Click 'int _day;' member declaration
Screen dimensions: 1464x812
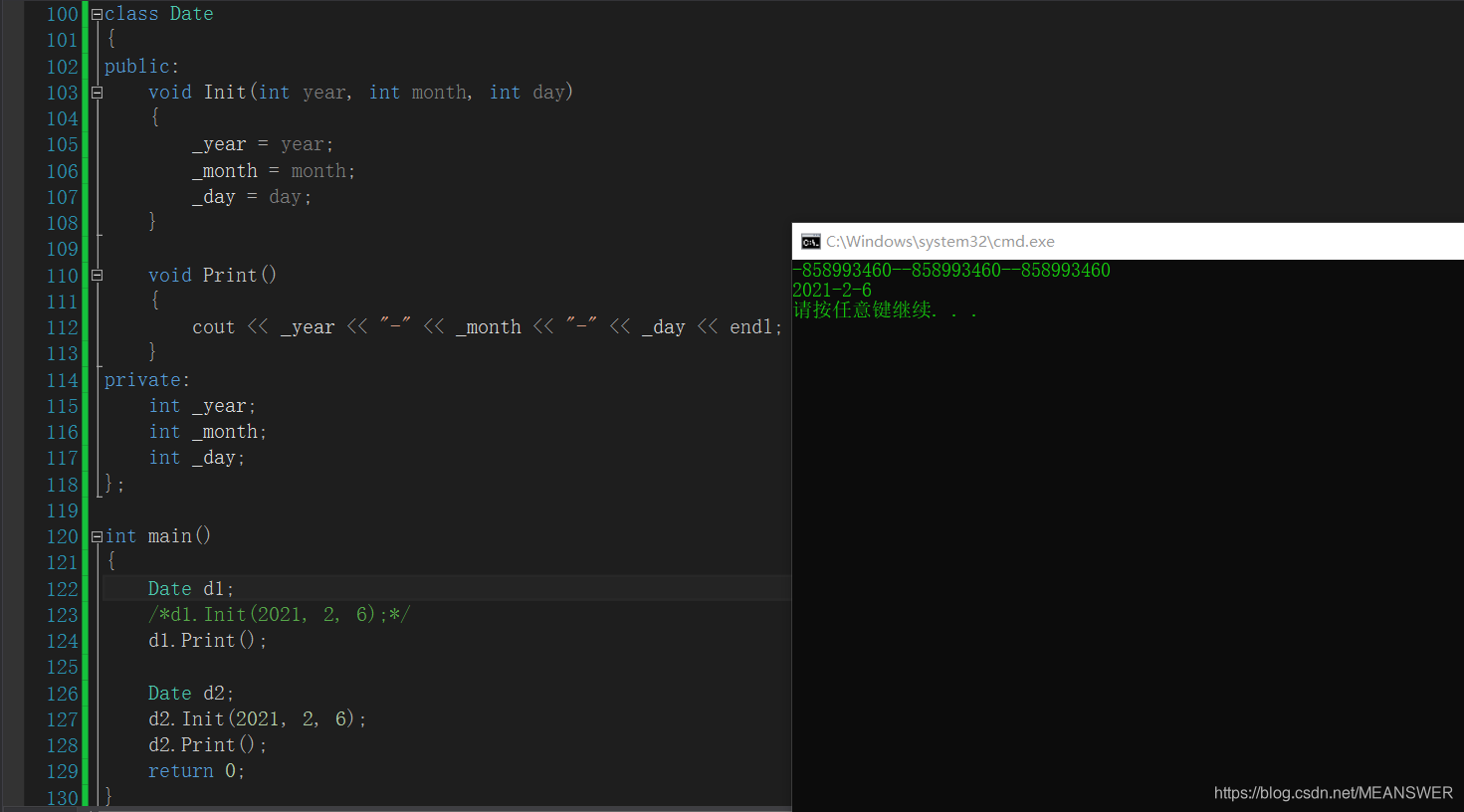[x=197, y=458]
